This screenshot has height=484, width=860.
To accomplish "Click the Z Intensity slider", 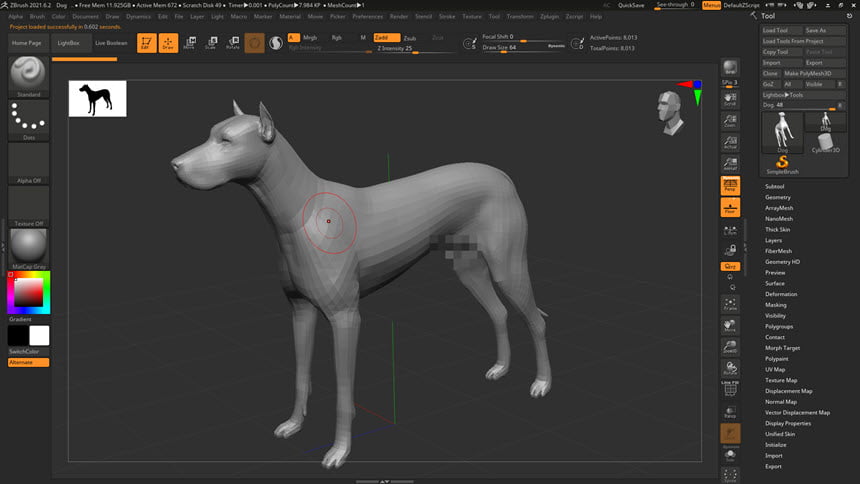I will pos(415,49).
